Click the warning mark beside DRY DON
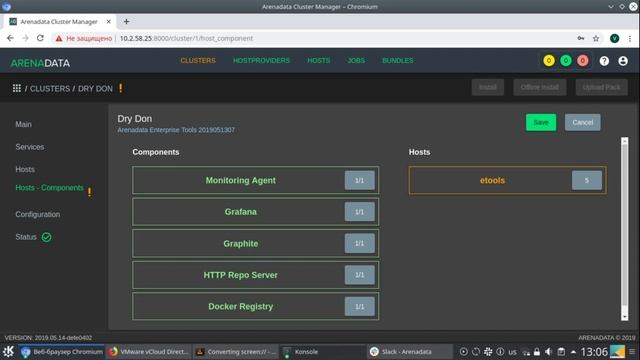640x360 pixels. (x=121, y=88)
